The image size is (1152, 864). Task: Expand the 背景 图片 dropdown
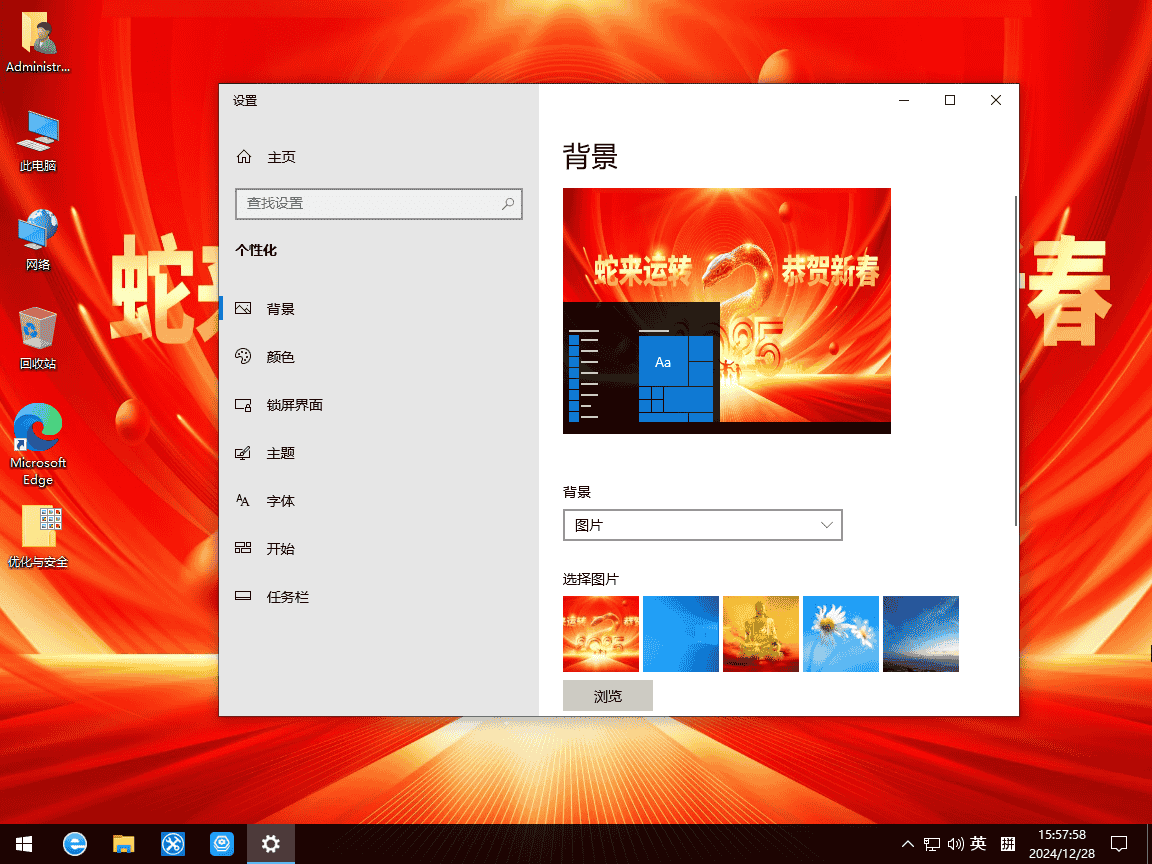(x=702, y=525)
